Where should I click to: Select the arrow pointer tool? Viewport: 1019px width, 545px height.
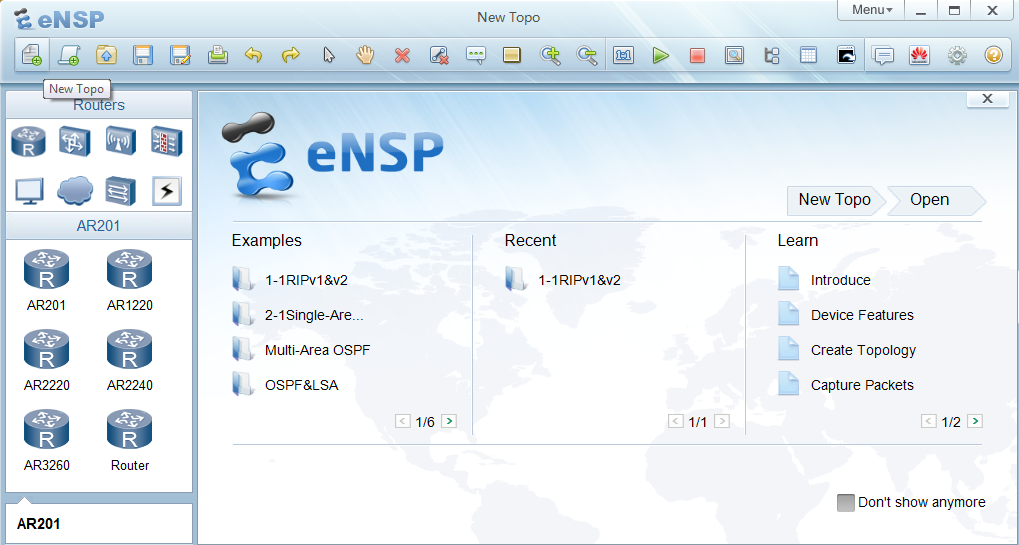coord(328,55)
